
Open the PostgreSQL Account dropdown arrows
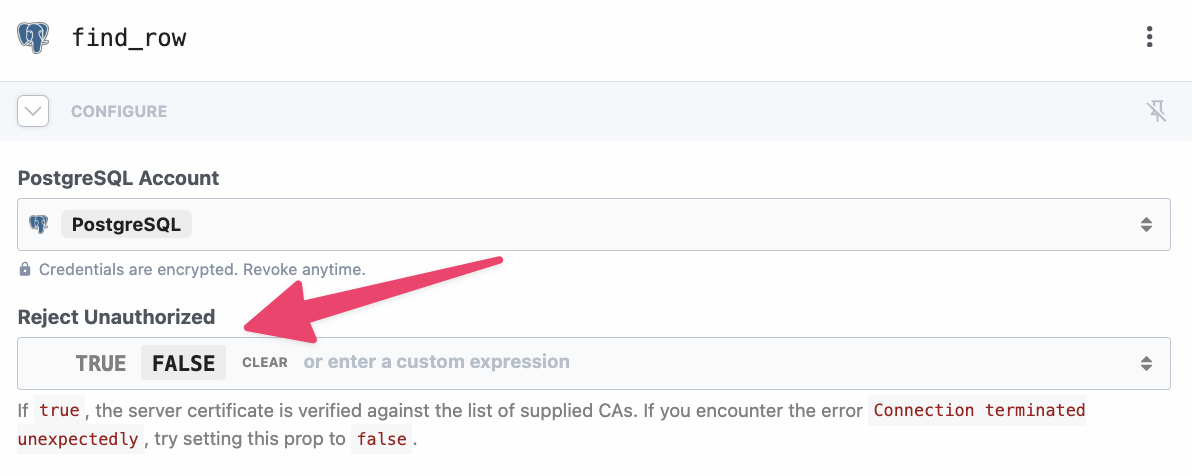click(x=1146, y=224)
